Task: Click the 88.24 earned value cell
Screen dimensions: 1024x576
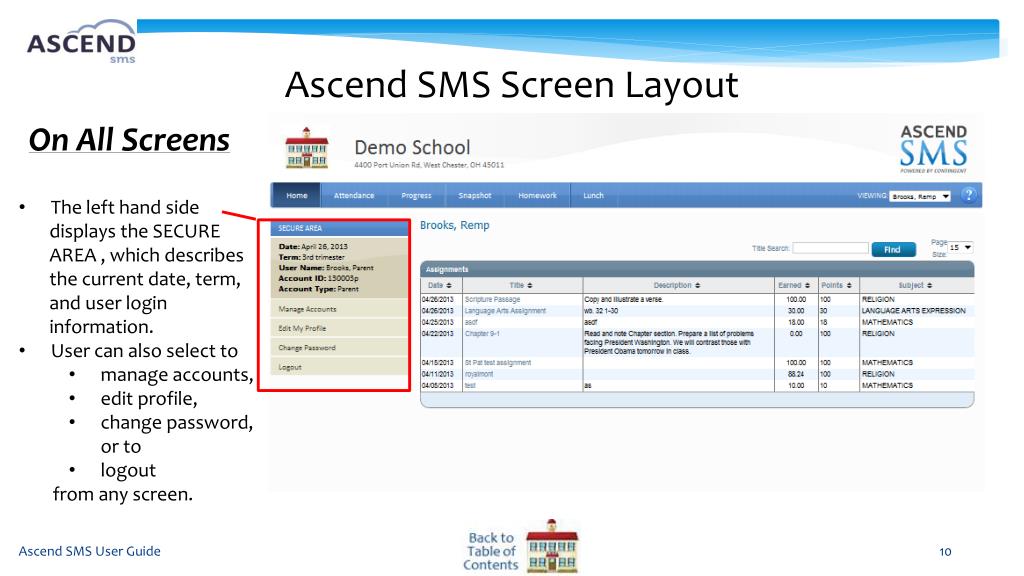Action: 795,374
